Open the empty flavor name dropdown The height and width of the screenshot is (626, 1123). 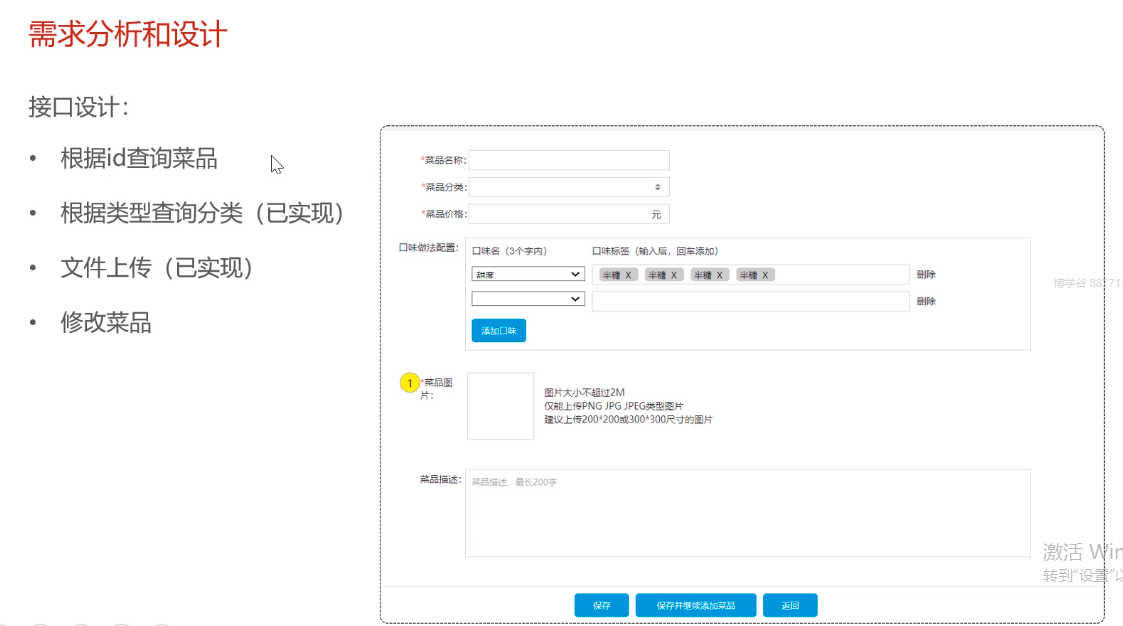[528, 299]
